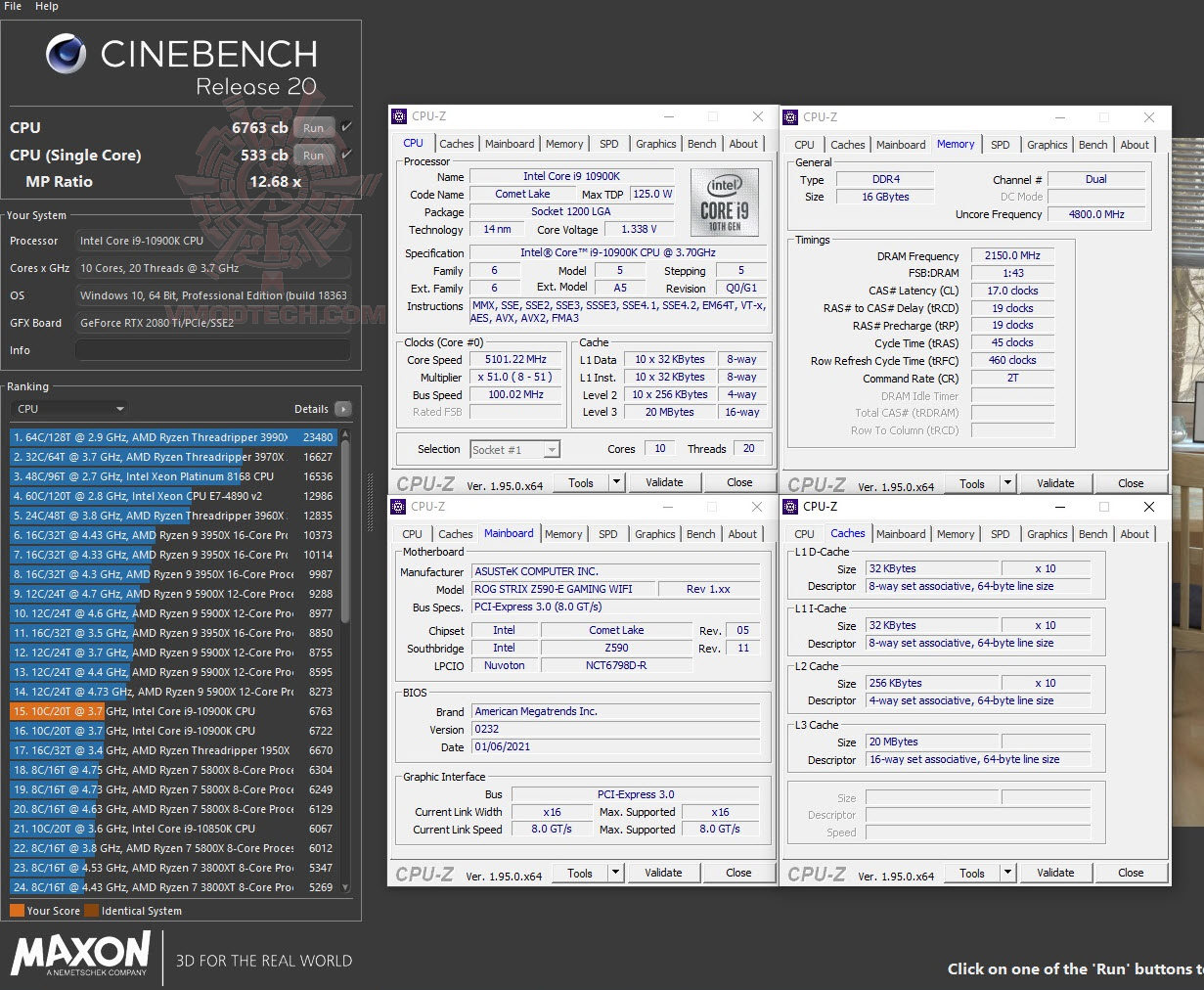This screenshot has width=1204, height=990.
Task: Select ranking row 1 Threadripper 3990X
Action: click(173, 437)
